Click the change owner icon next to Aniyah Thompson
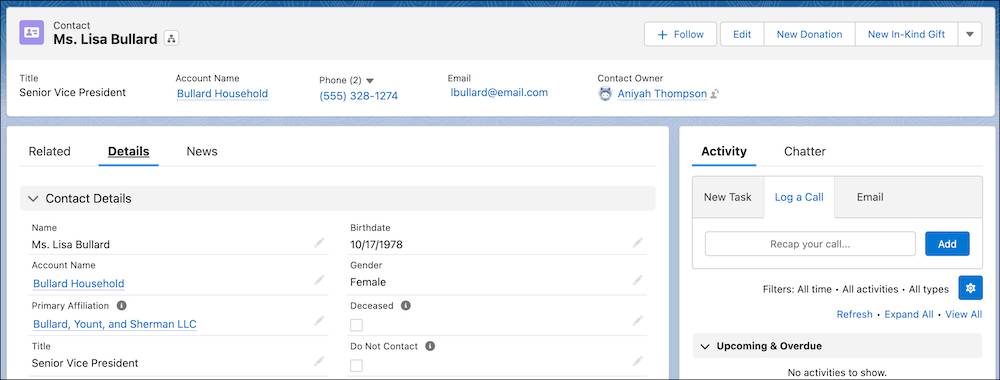1000x380 pixels. [x=715, y=94]
